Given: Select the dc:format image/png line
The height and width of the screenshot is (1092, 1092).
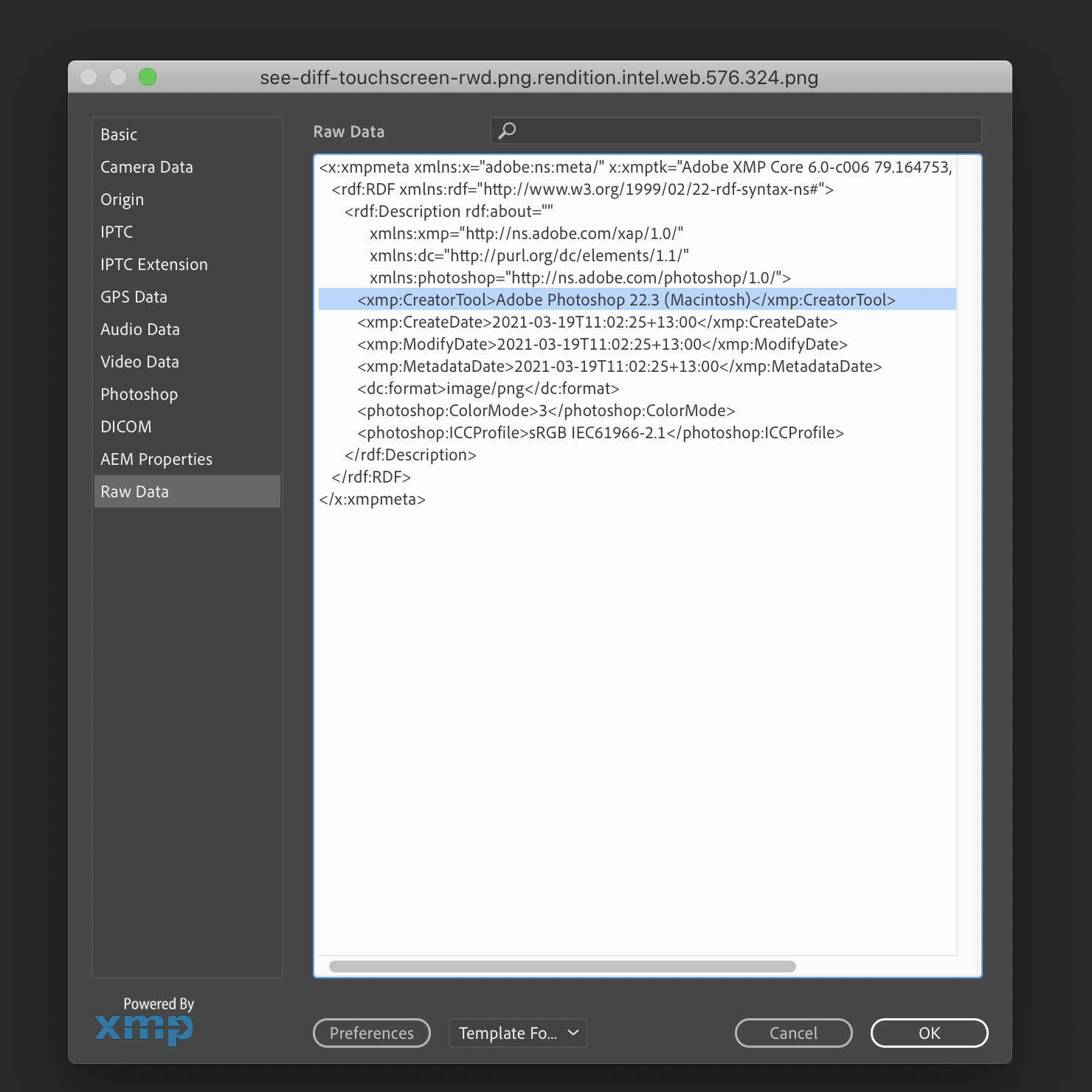Looking at the screenshot, I should pos(488,388).
